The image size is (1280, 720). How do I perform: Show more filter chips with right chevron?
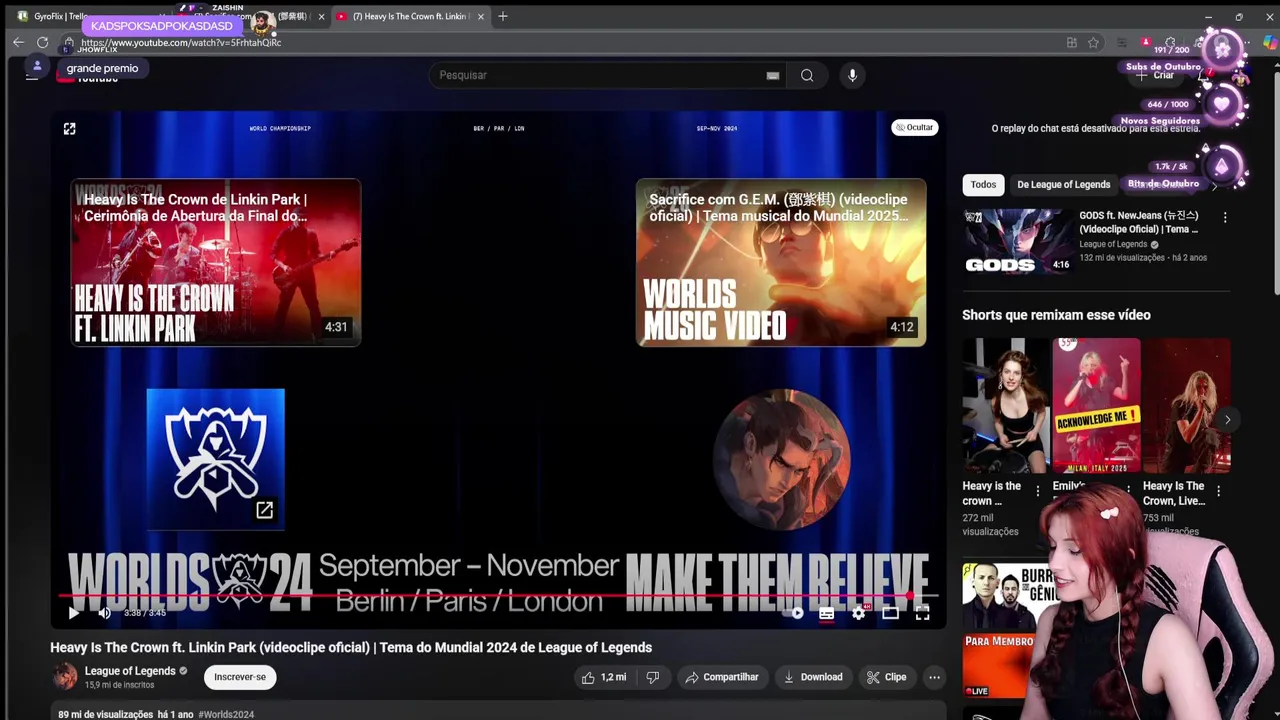click(x=1214, y=185)
